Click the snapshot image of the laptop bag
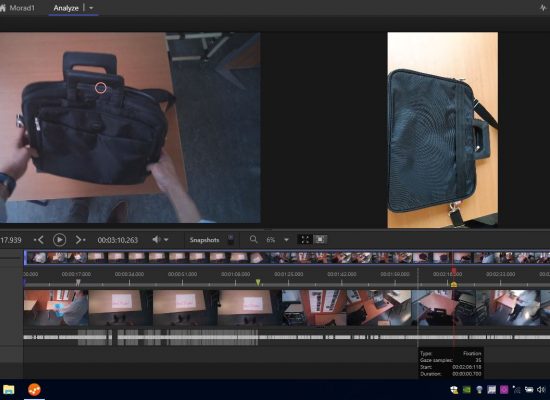Screen dimensions: 550x400 (x=442, y=130)
